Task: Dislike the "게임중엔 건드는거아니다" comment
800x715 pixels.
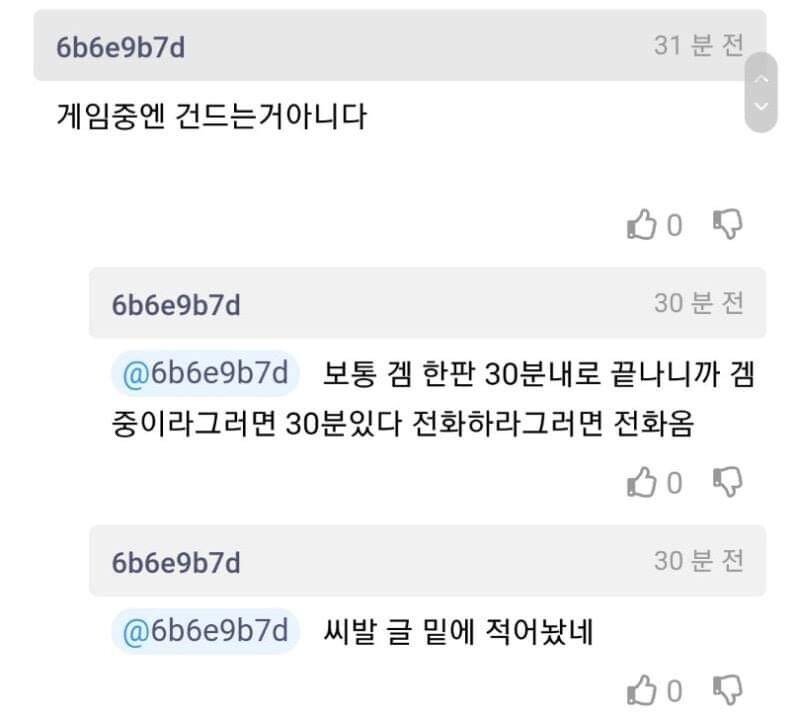Action: (x=727, y=225)
